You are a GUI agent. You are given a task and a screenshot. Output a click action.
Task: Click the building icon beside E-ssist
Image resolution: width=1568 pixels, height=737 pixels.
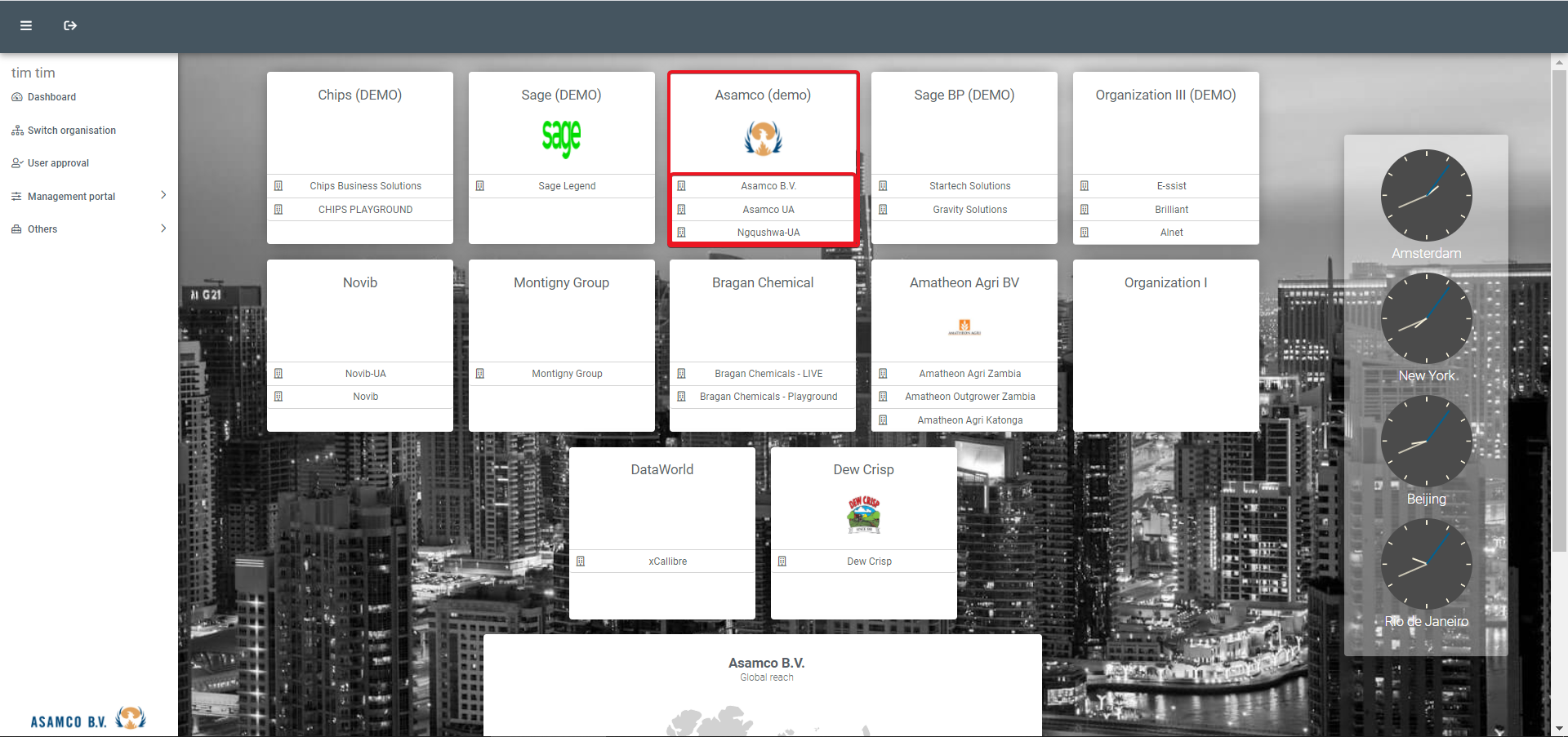1085,186
